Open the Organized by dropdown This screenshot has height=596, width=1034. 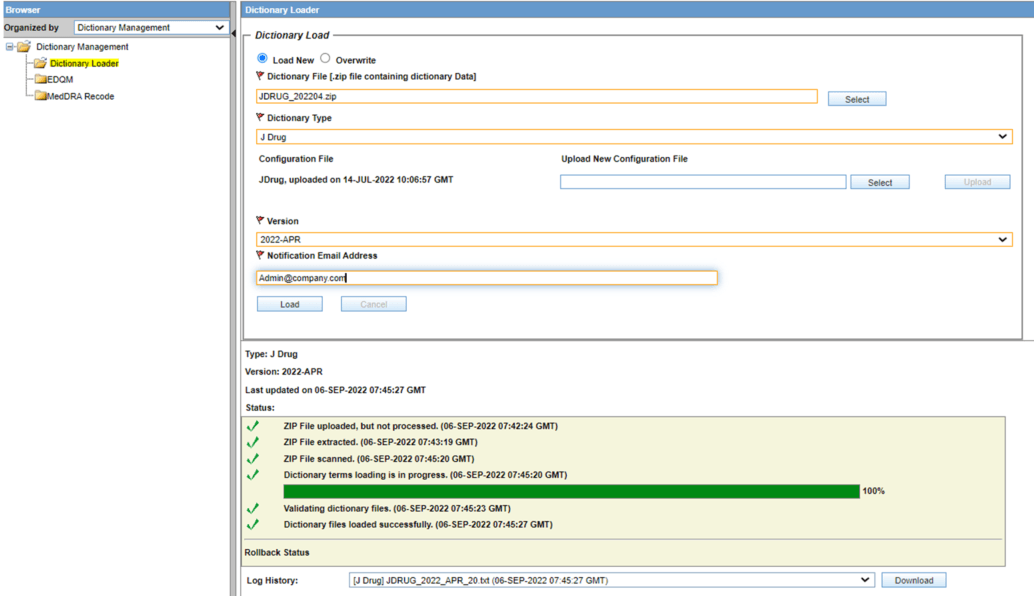[218, 27]
